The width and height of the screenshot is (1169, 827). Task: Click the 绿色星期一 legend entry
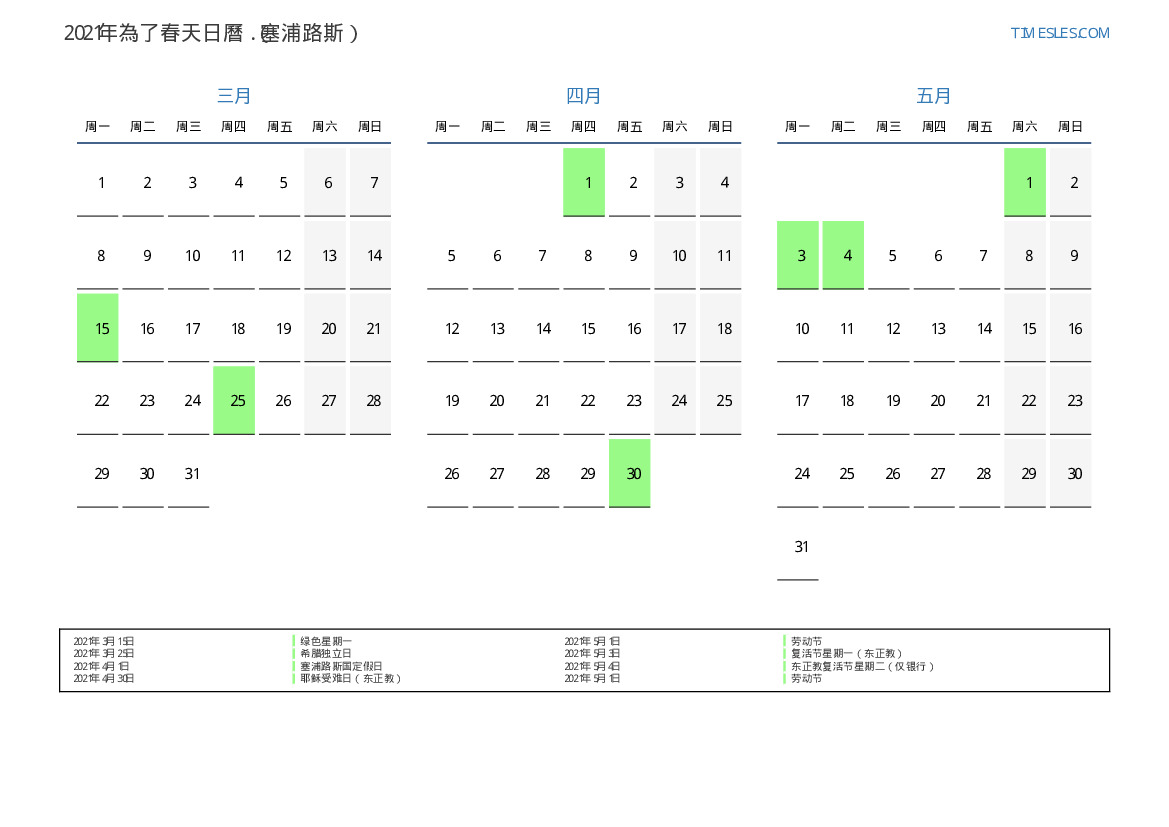(326, 641)
